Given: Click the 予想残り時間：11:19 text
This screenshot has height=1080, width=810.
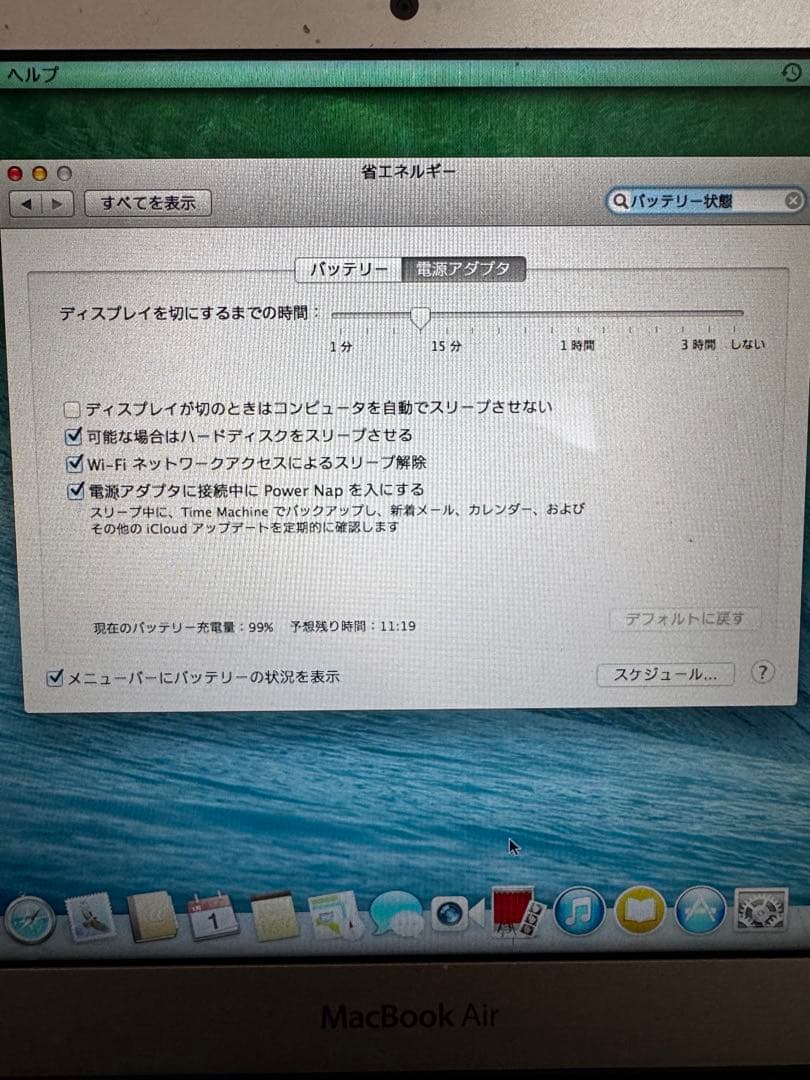Looking at the screenshot, I should (x=353, y=626).
